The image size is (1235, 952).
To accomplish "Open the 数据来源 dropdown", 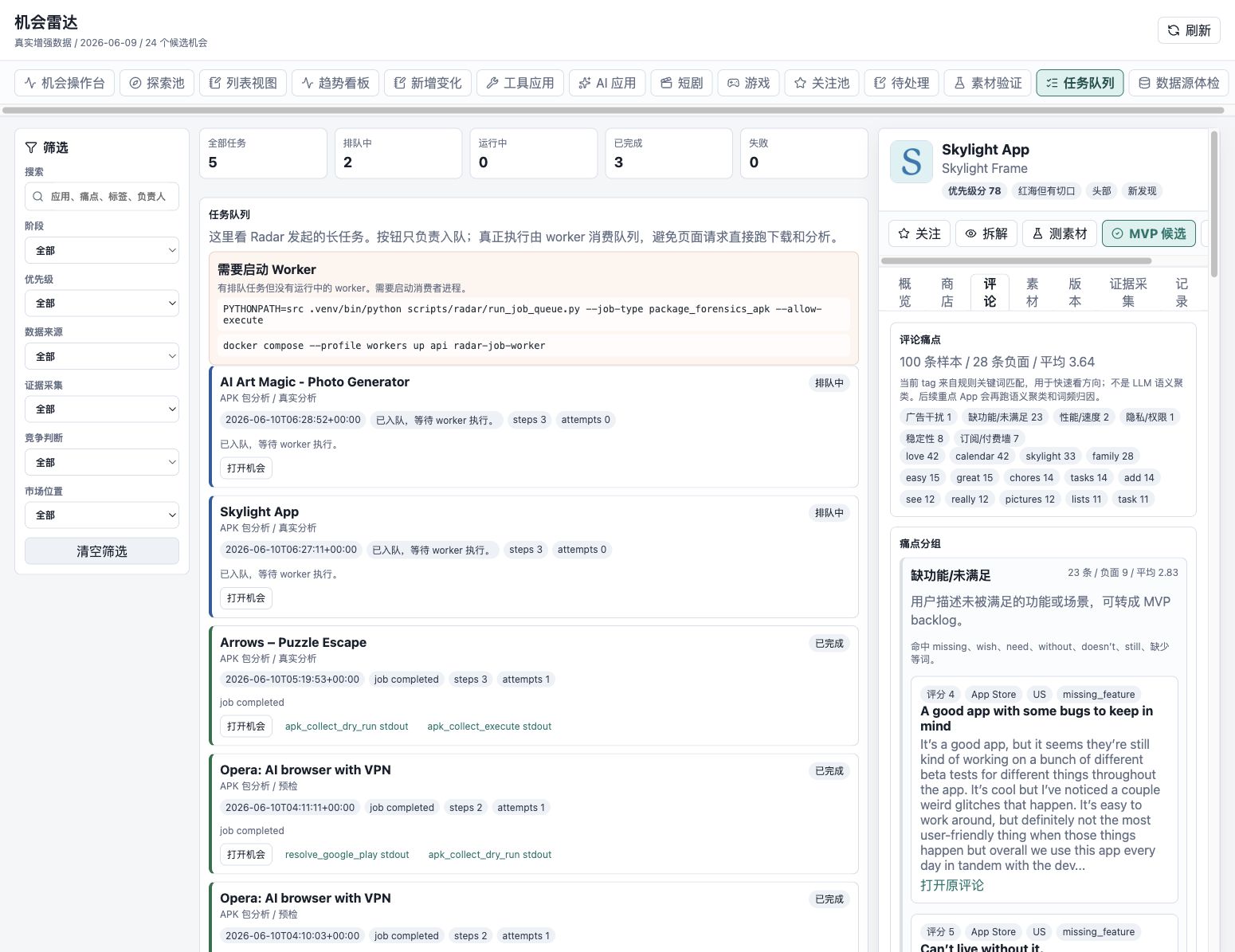I will 102,356.
